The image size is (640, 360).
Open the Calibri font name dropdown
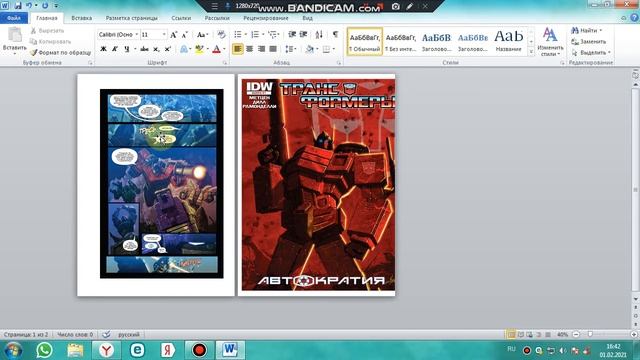click(136, 35)
